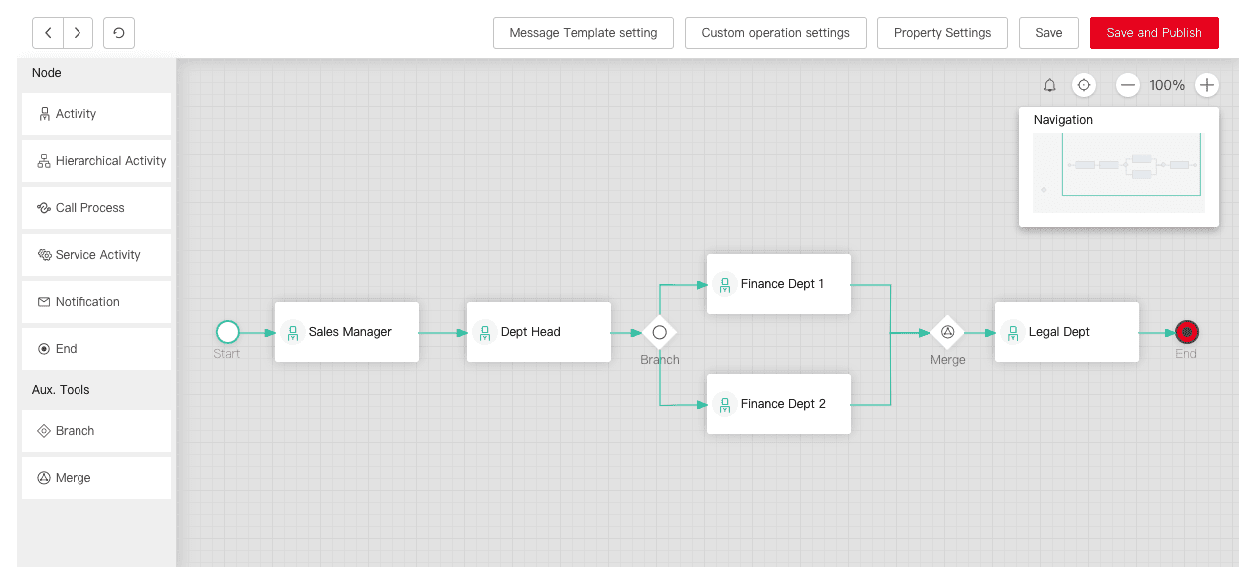The image size is (1250, 578).
Task: Click the Save button
Action: coord(1048,33)
